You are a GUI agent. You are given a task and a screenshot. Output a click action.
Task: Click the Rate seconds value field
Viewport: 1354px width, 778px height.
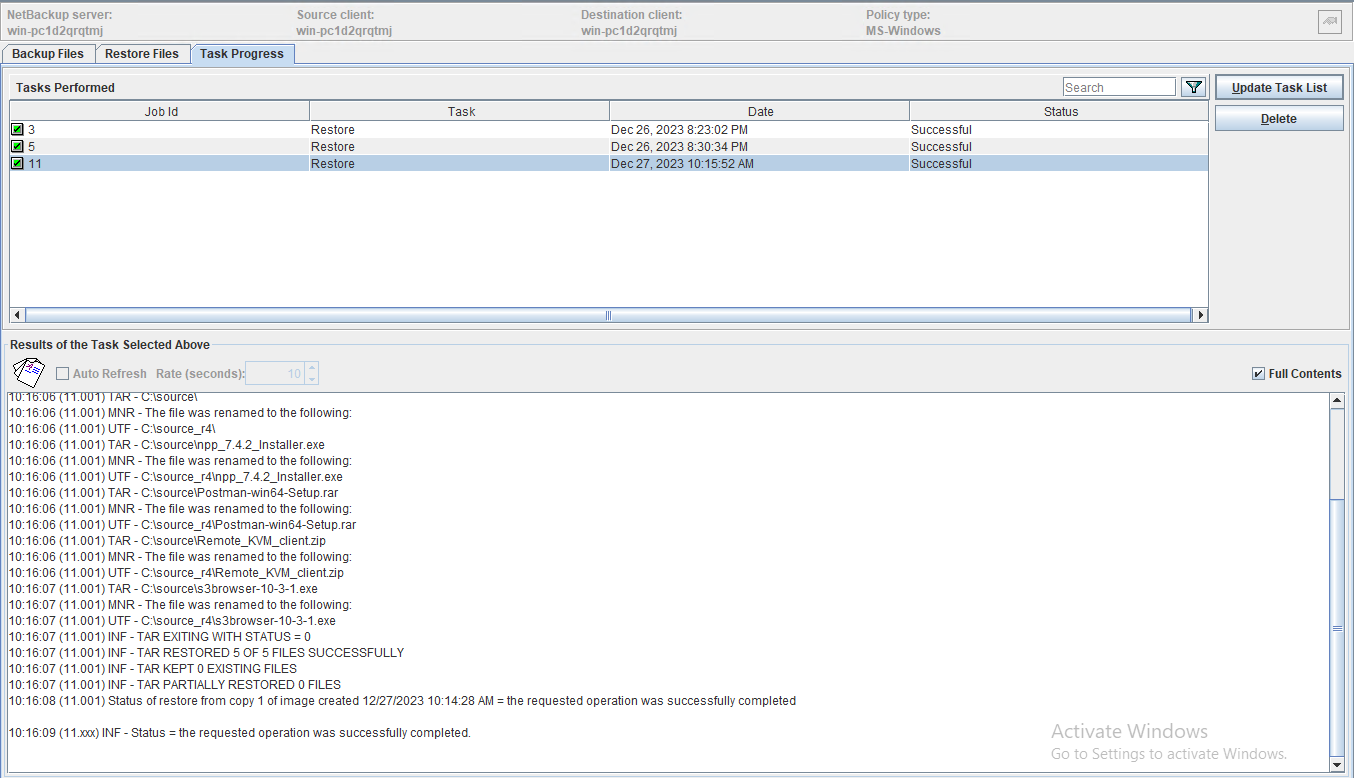[275, 374]
